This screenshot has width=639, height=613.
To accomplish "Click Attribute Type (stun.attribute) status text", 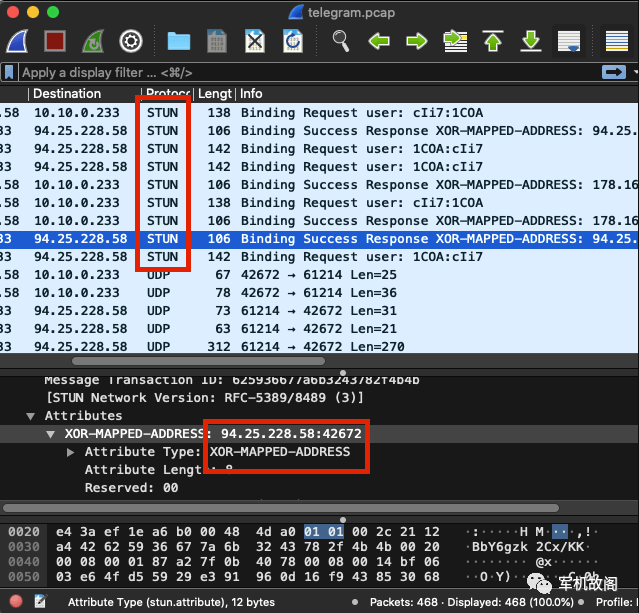I will point(171,602).
